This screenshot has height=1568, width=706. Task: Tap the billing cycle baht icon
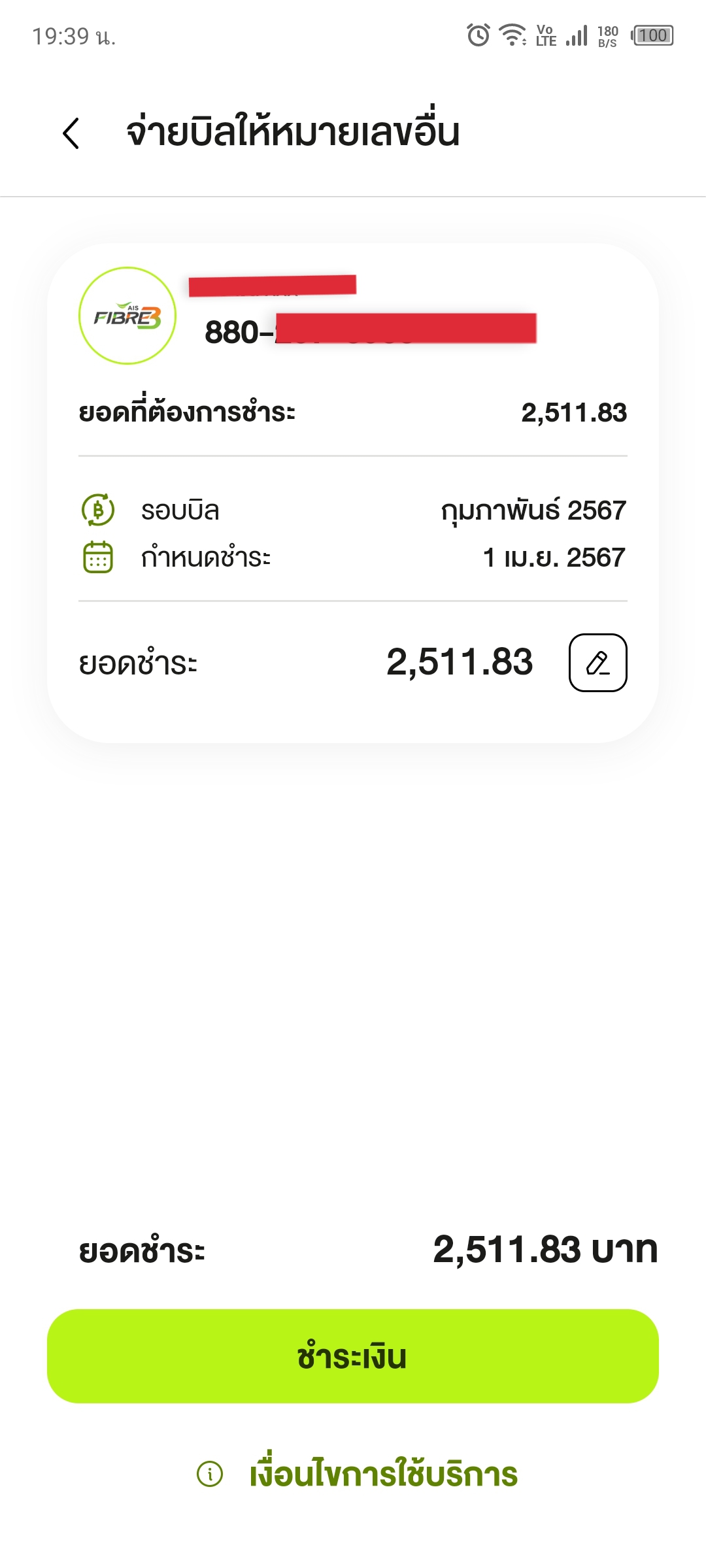click(98, 510)
